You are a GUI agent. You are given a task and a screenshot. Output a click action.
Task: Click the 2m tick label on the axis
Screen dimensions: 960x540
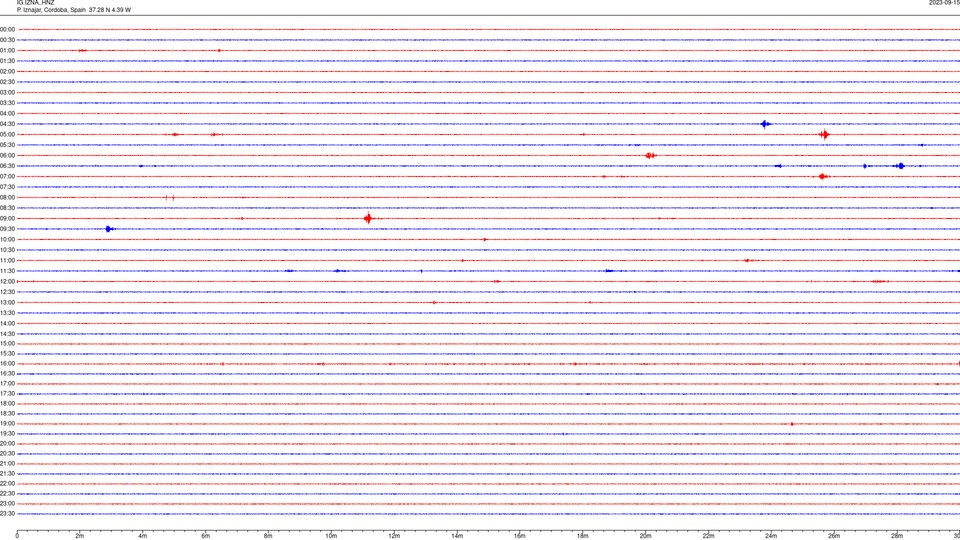[x=80, y=536]
